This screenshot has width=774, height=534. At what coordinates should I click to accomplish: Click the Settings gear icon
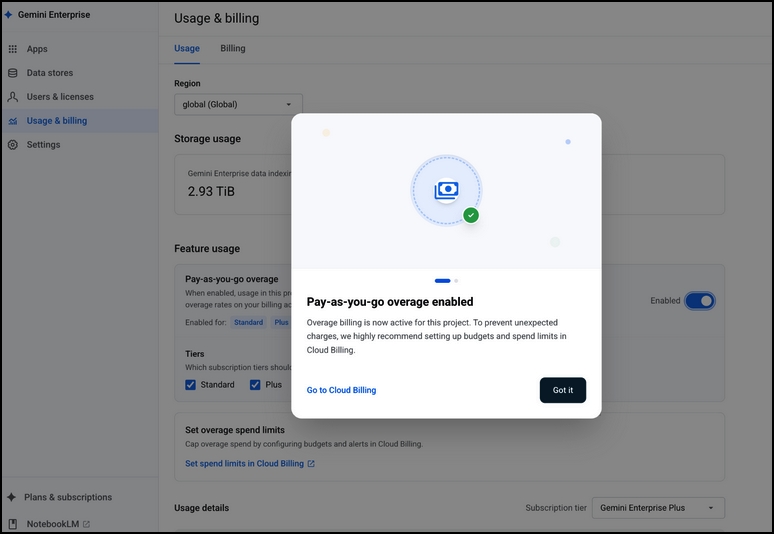pyautogui.click(x=13, y=145)
